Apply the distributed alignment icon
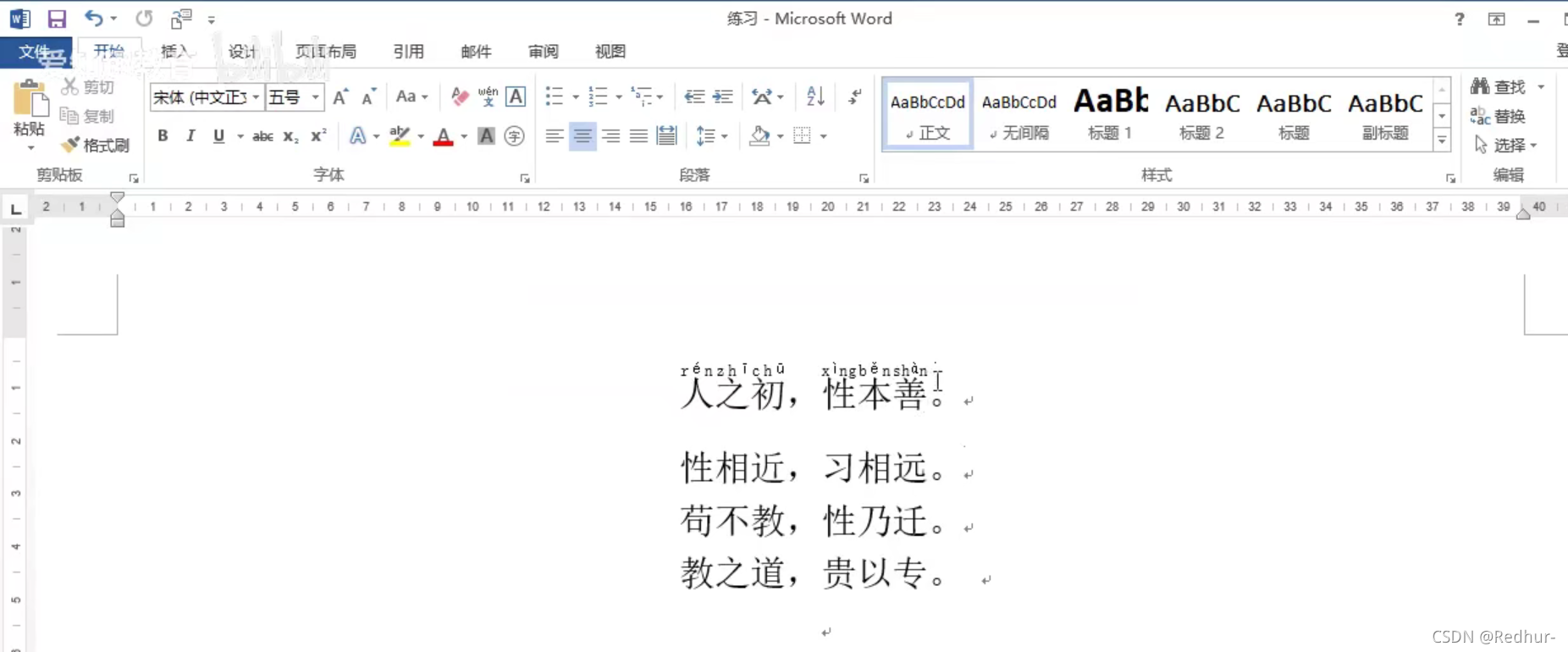The width and height of the screenshot is (1568, 652). pos(666,135)
